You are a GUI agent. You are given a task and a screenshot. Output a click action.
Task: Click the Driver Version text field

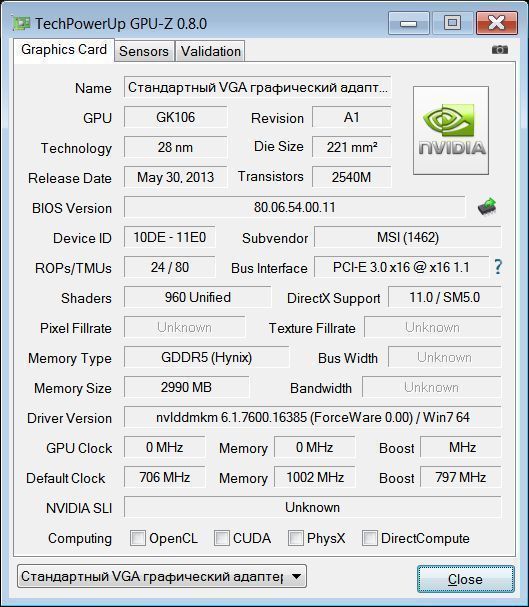[313, 417]
